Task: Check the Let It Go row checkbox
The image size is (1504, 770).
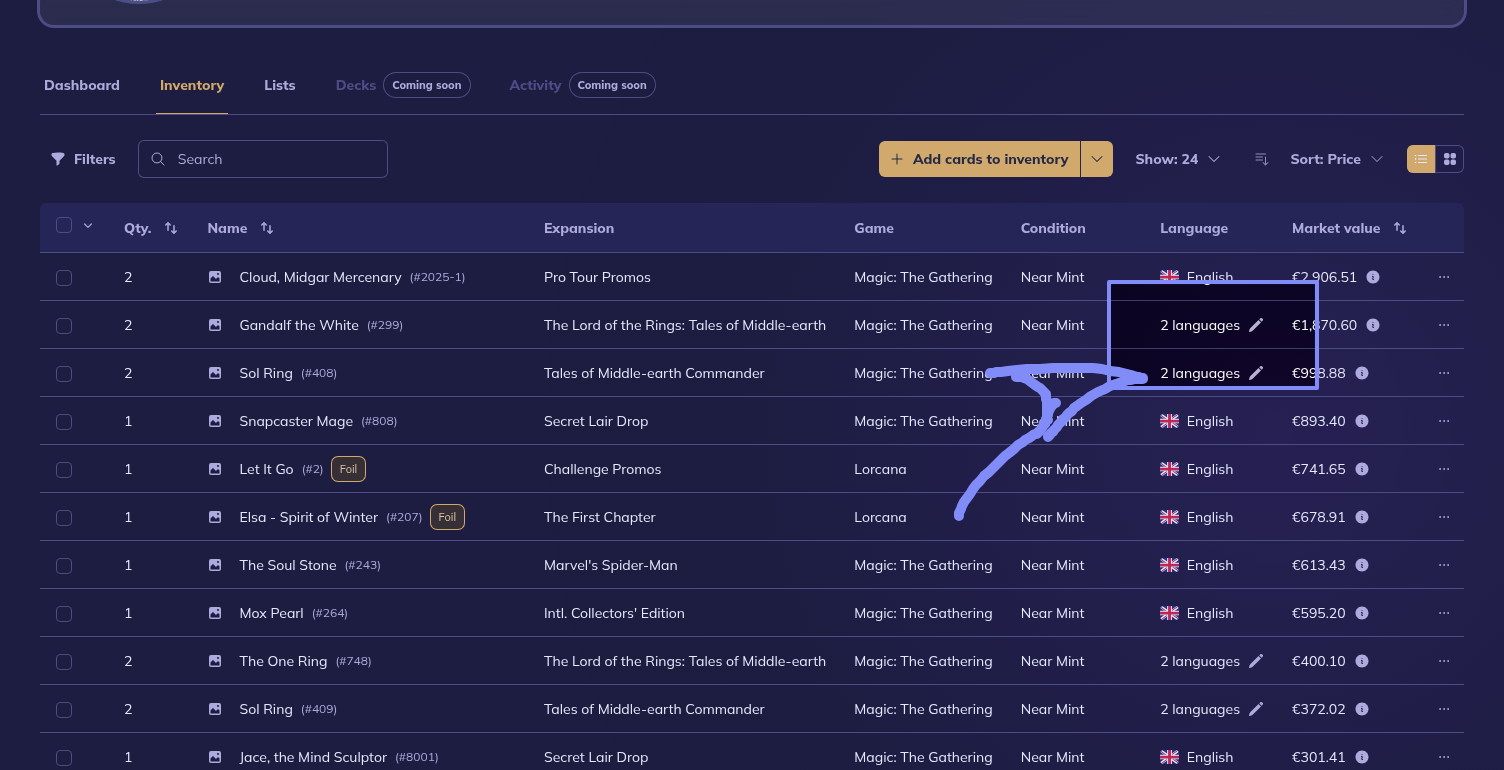Action: [x=64, y=469]
